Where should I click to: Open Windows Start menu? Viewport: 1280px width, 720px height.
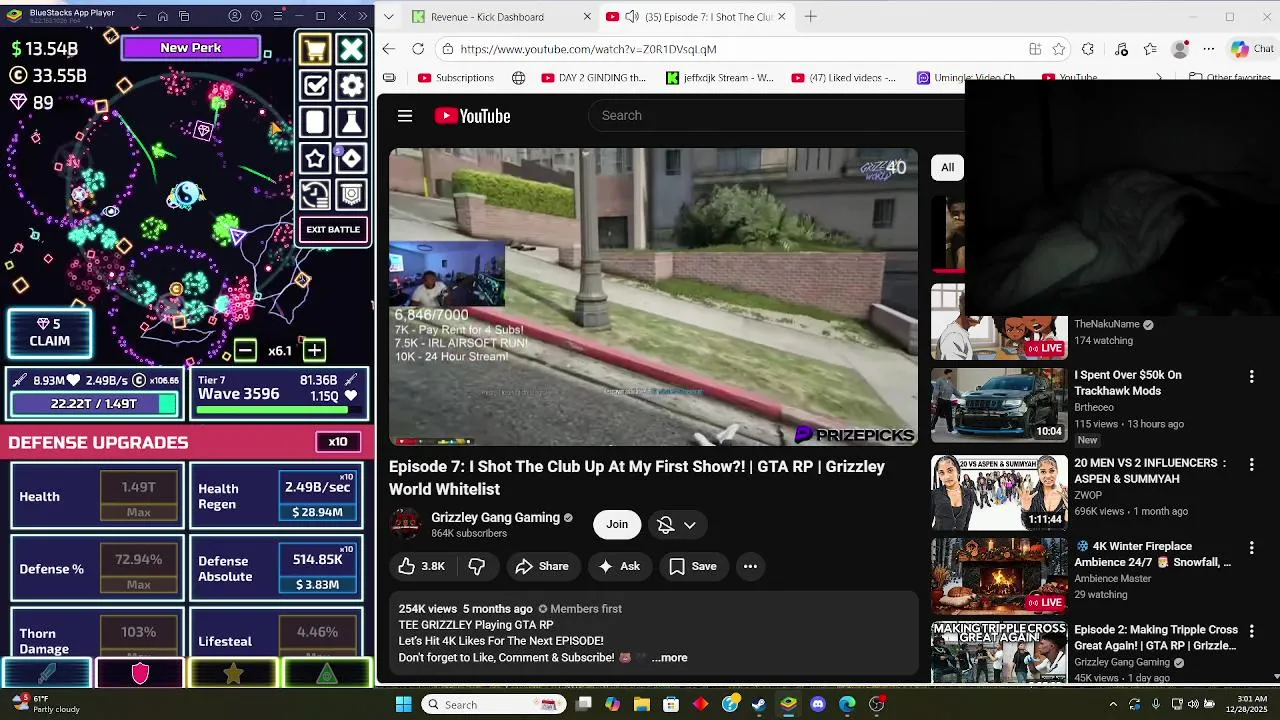pyautogui.click(x=403, y=704)
